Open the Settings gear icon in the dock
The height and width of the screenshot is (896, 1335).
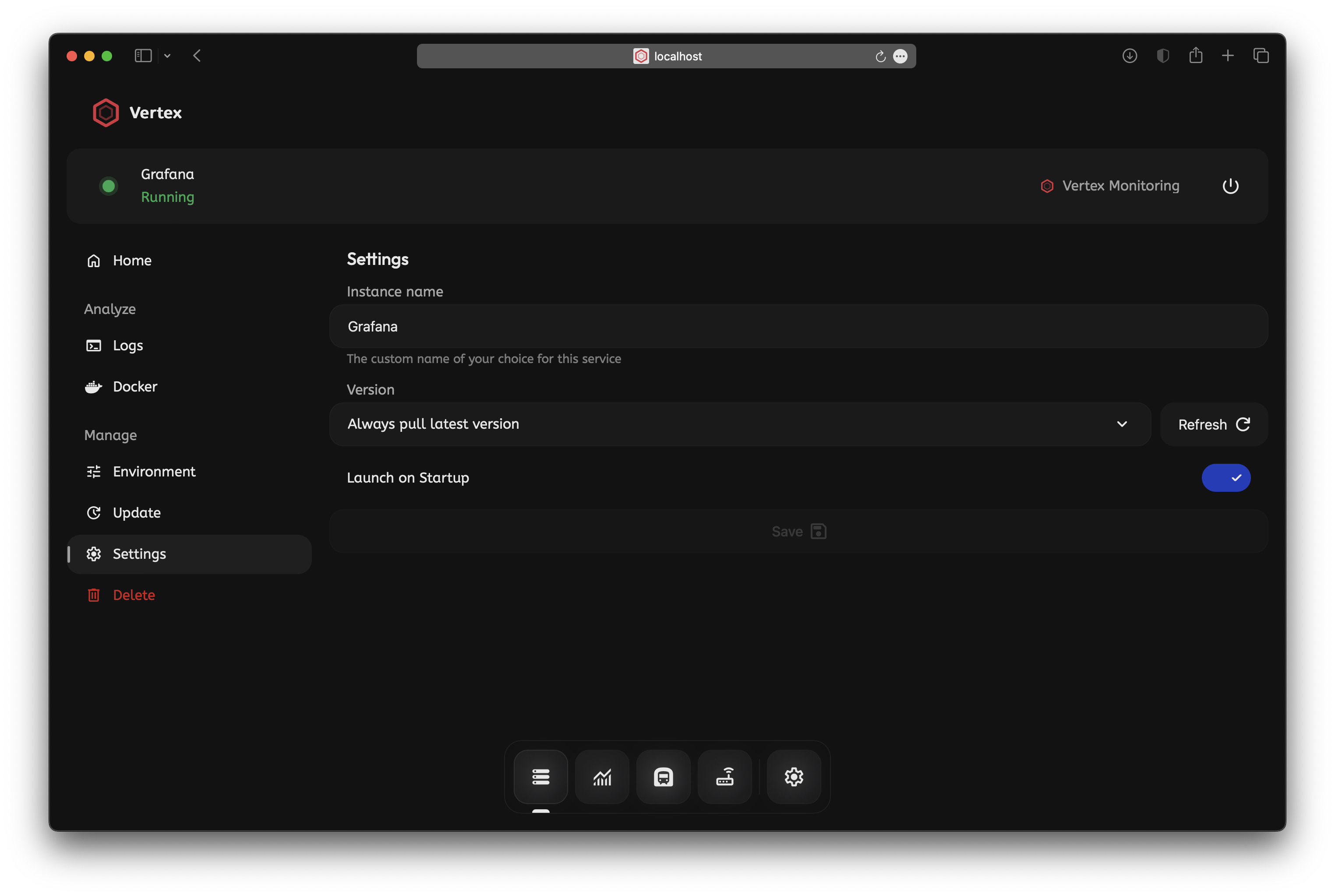click(x=794, y=777)
